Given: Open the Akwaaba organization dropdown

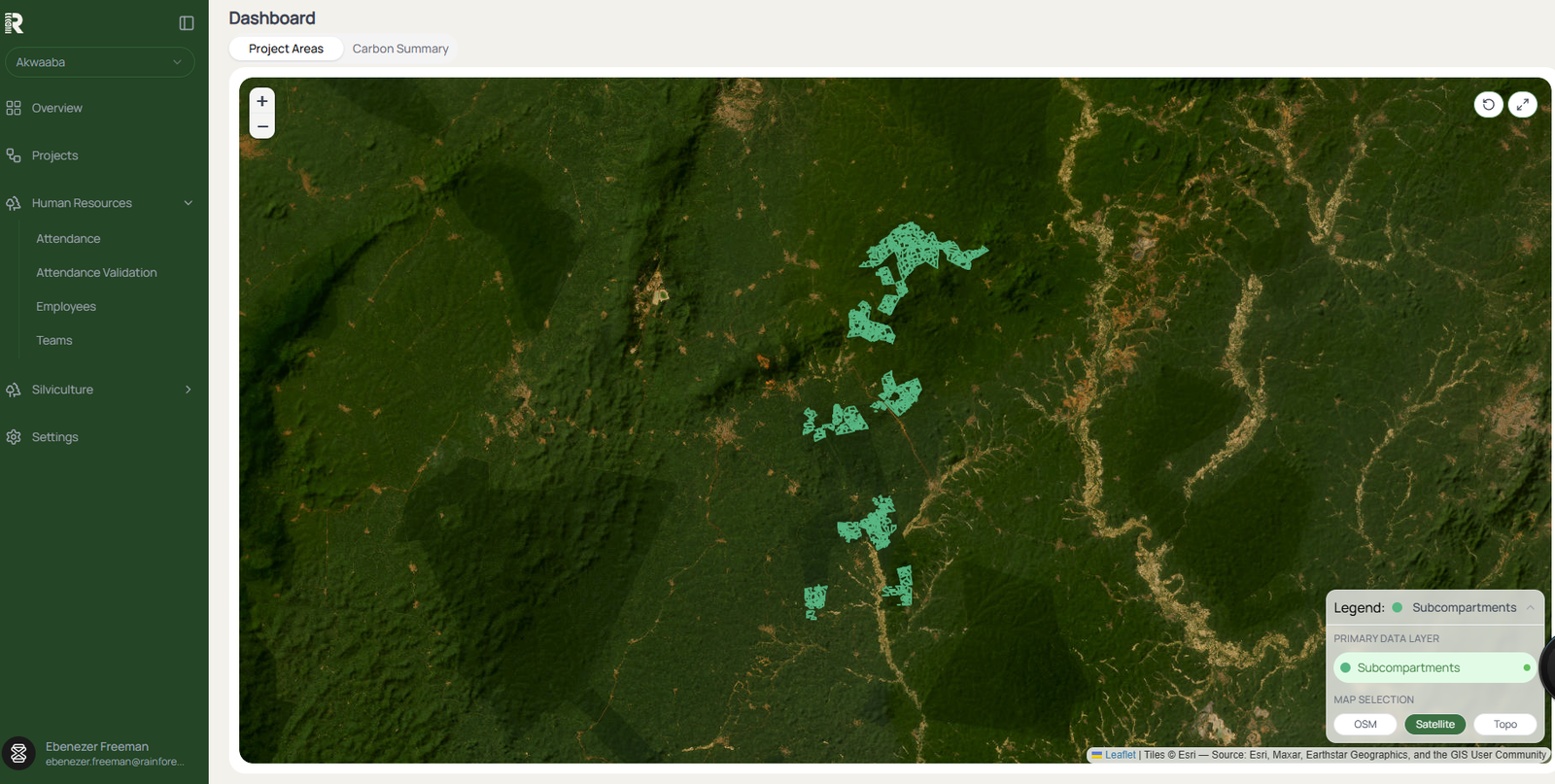Looking at the screenshot, I should [99, 62].
